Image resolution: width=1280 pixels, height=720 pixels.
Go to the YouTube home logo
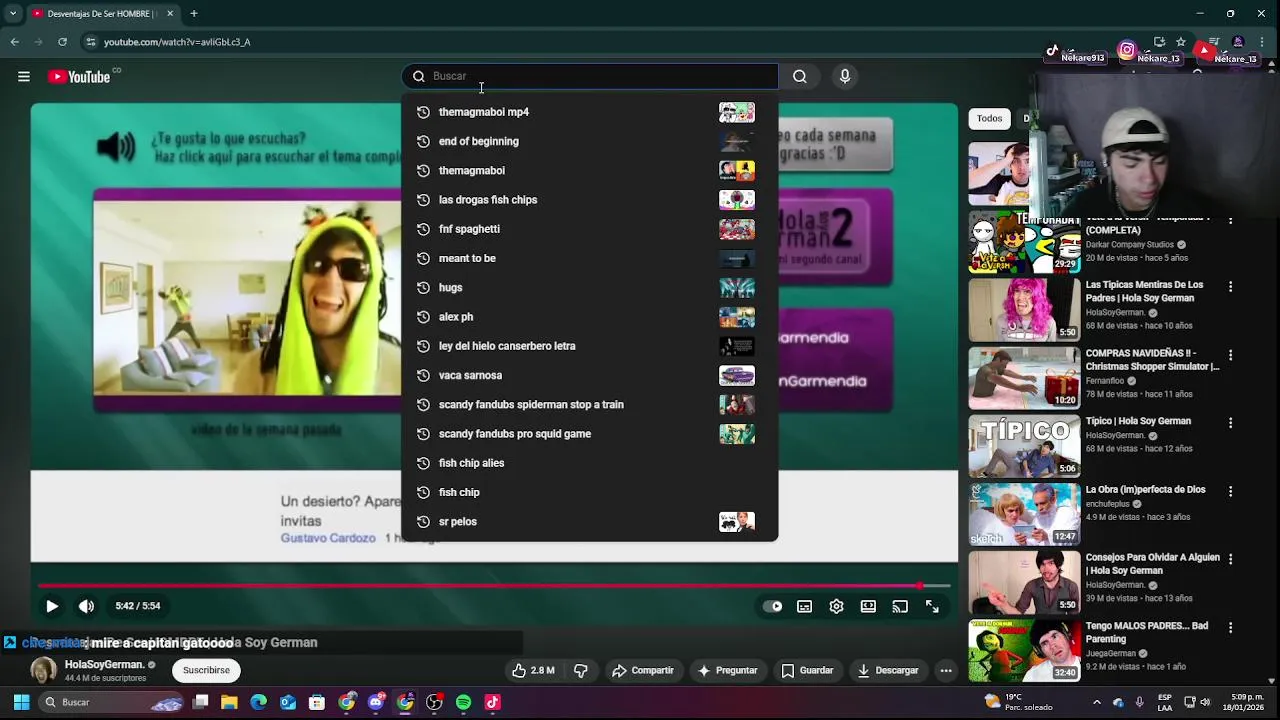point(79,77)
